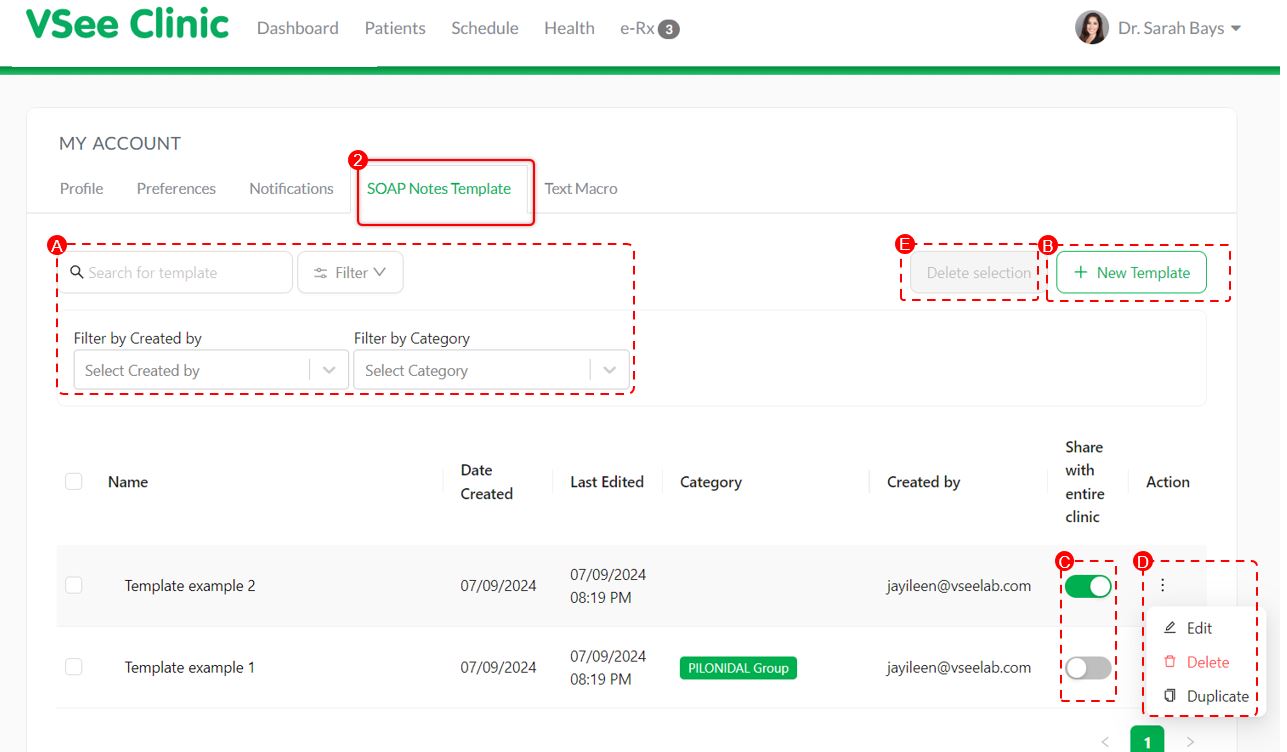
Task: Open the Select Created by dropdown
Action: (211, 370)
